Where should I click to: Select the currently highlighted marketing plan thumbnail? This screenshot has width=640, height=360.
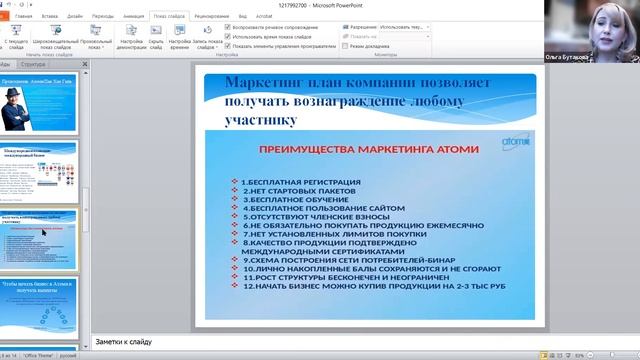38,240
